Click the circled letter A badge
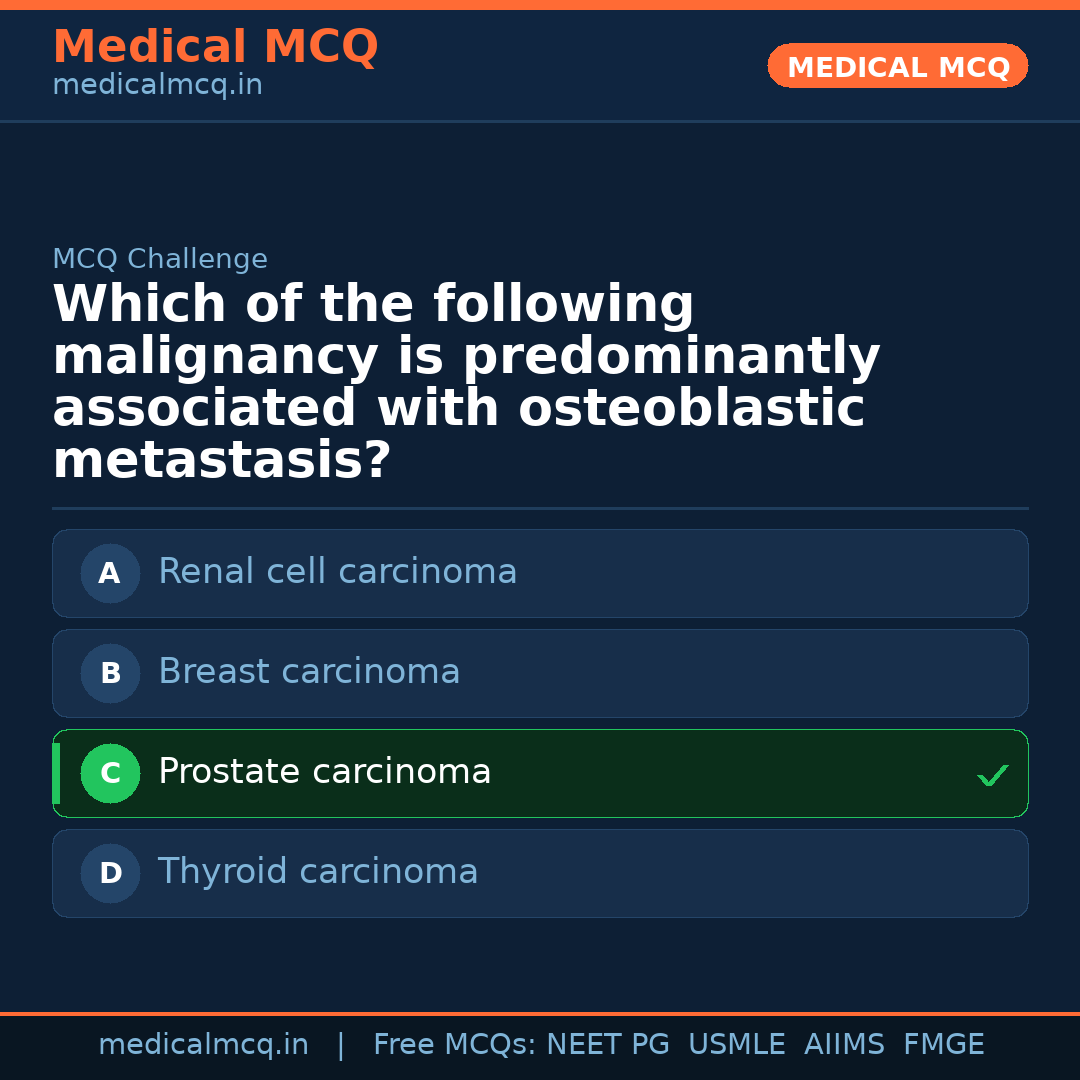Image resolution: width=1080 pixels, height=1080 pixels. tap(110, 574)
